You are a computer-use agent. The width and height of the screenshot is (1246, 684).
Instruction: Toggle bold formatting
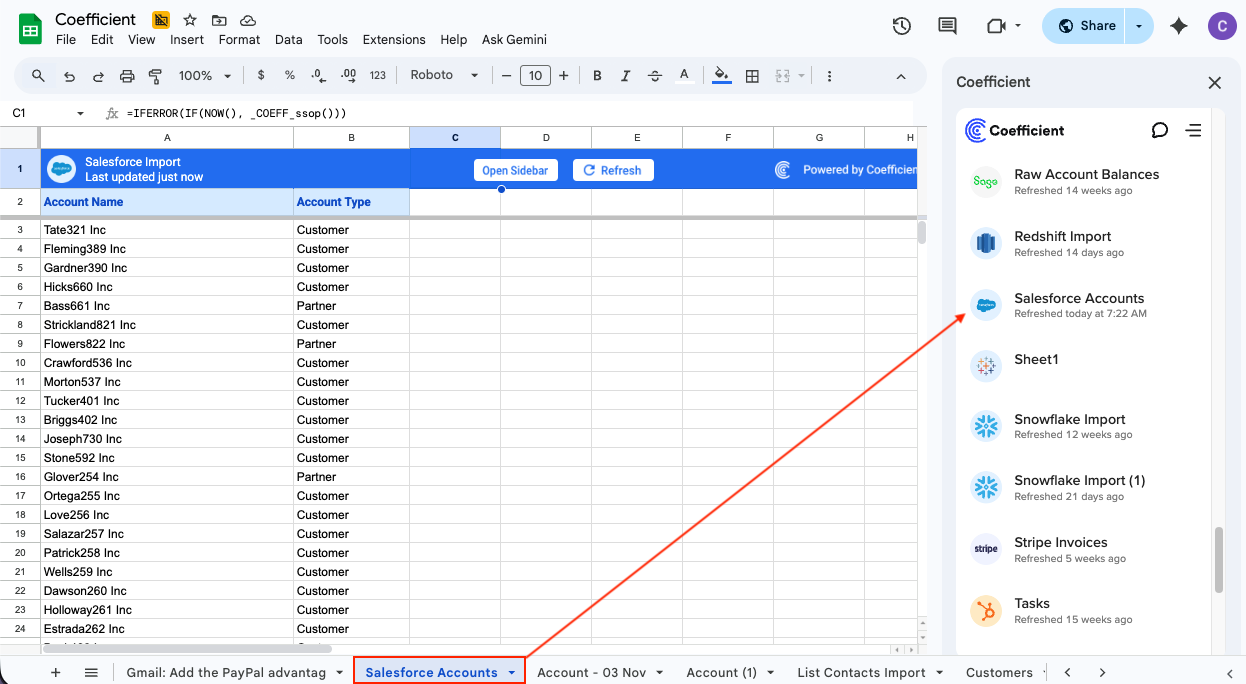(x=597, y=76)
